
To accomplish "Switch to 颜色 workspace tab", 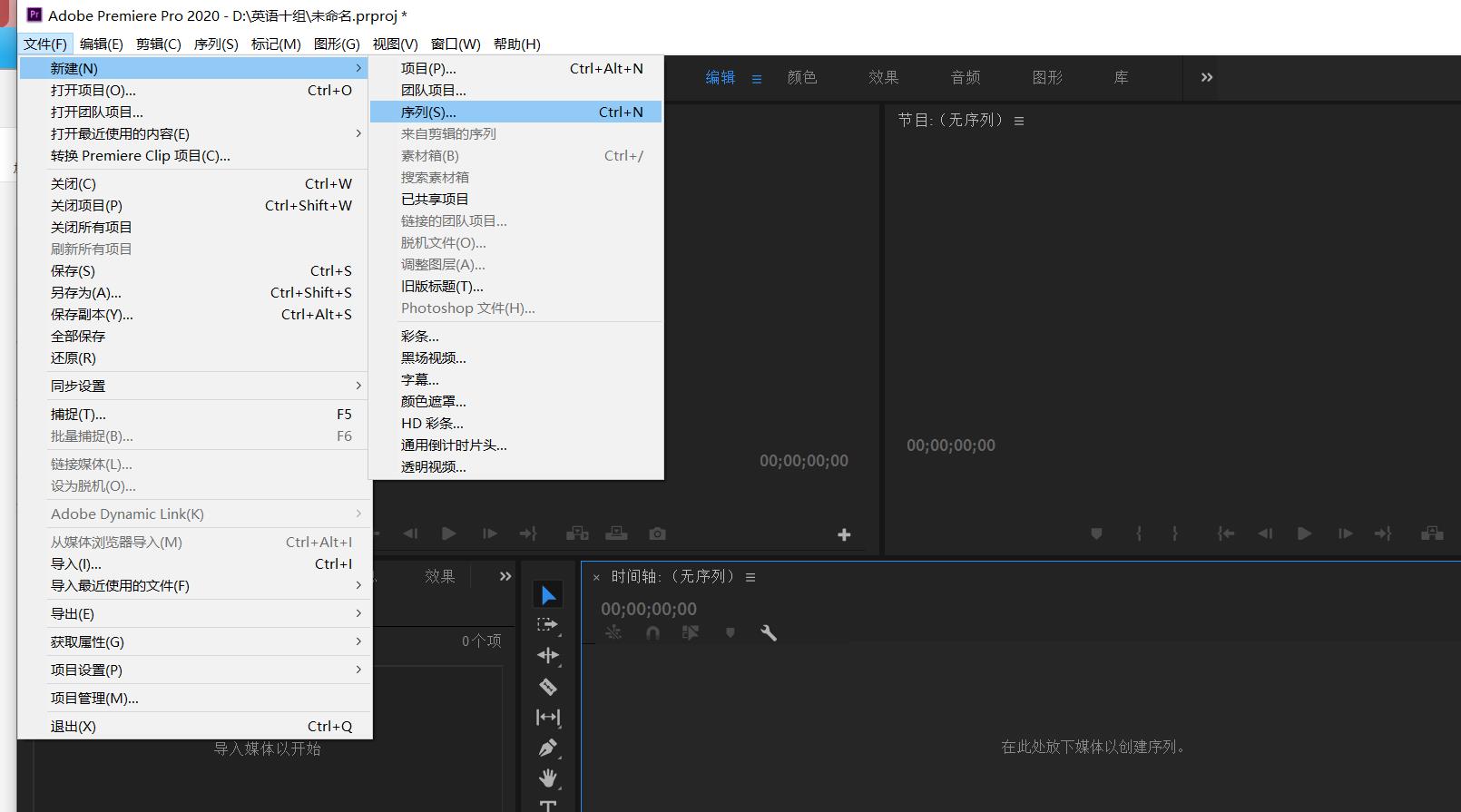I will point(802,78).
